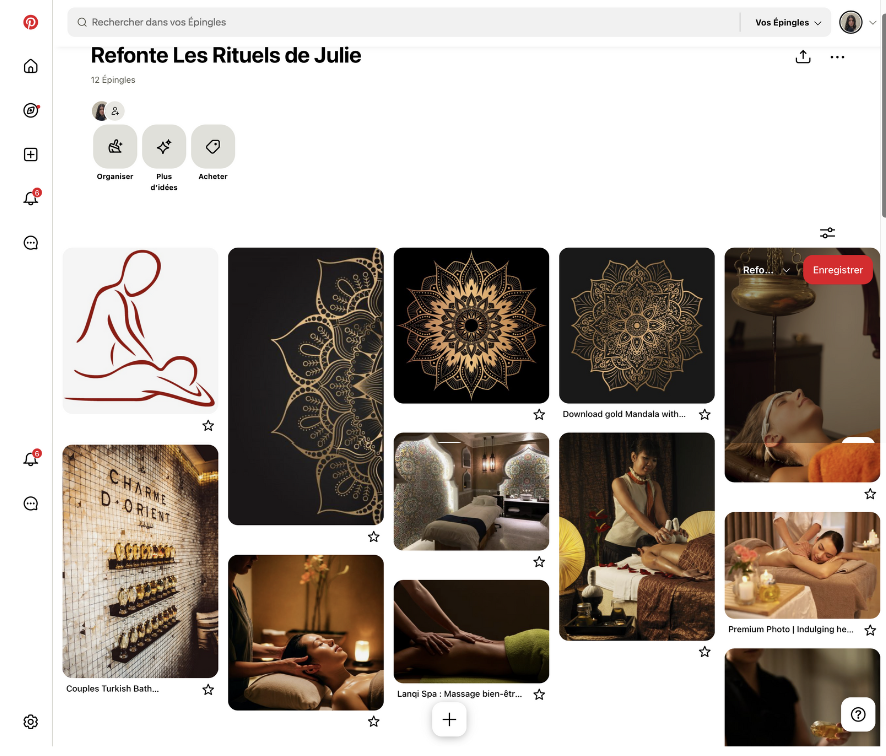Screen dimensions: 886x756
Task: Open board options three-dots menu
Action: (837, 57)
